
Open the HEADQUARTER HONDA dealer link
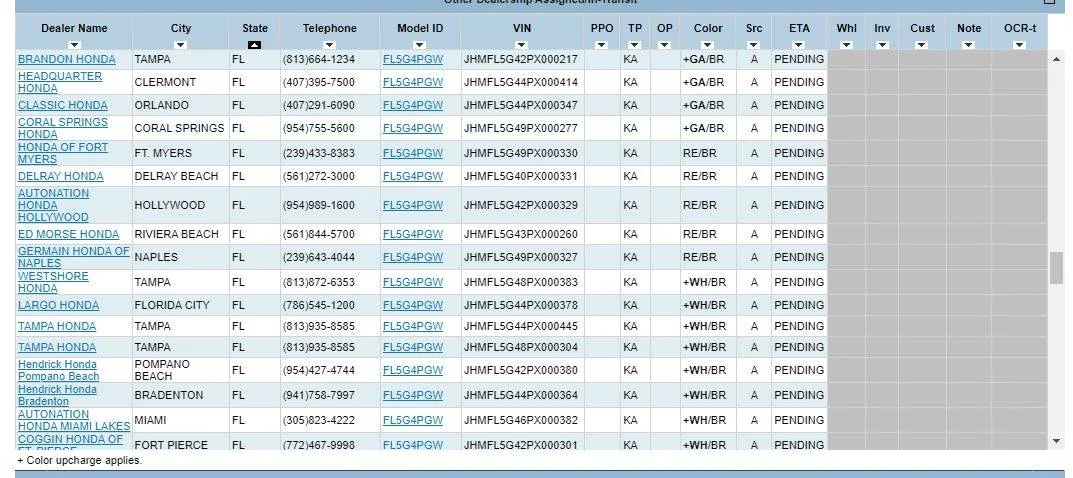click(x=60, y=82)
